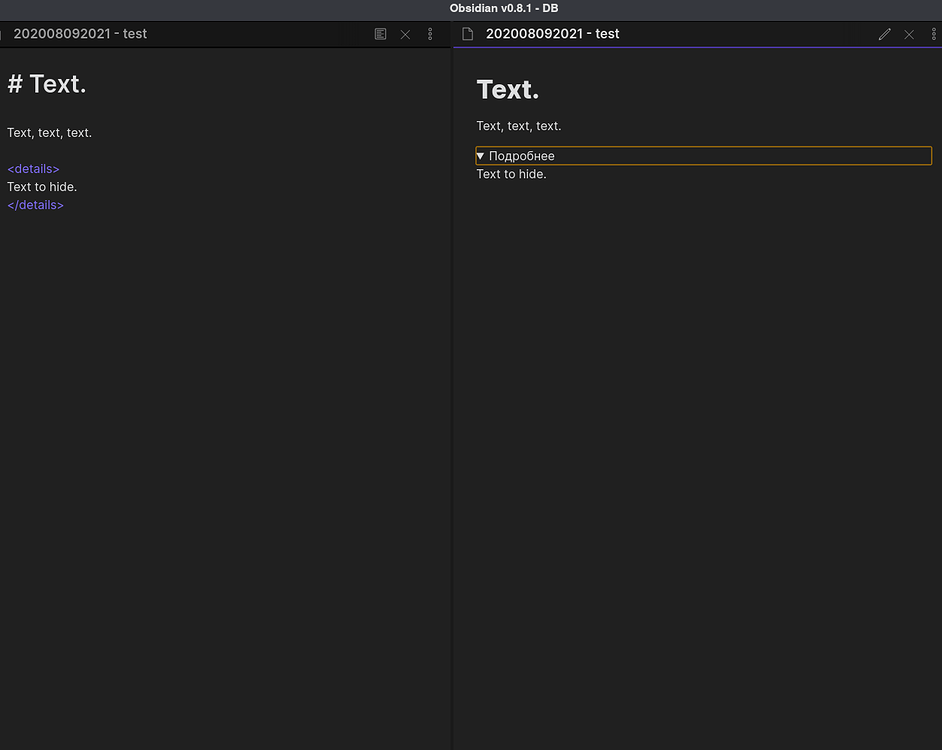Click the blue <details> tag in the editor

coord(33,168)
